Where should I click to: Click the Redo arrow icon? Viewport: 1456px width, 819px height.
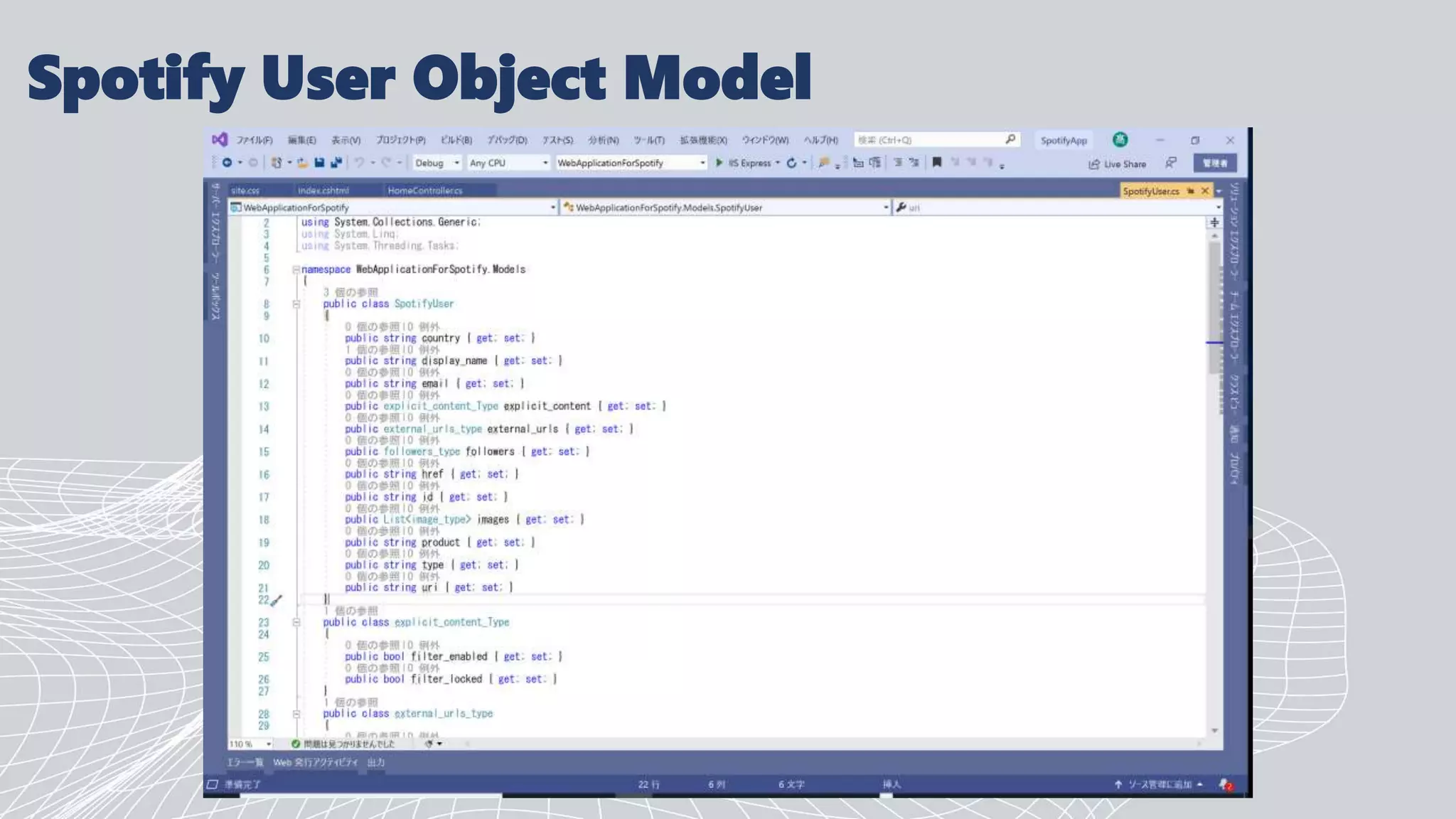tap(386, 163)
